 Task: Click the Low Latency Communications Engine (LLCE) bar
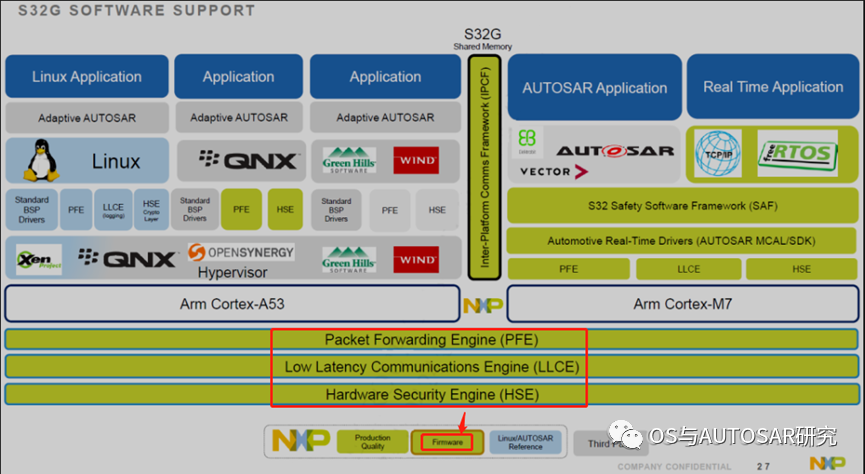[x=431, y=367]
